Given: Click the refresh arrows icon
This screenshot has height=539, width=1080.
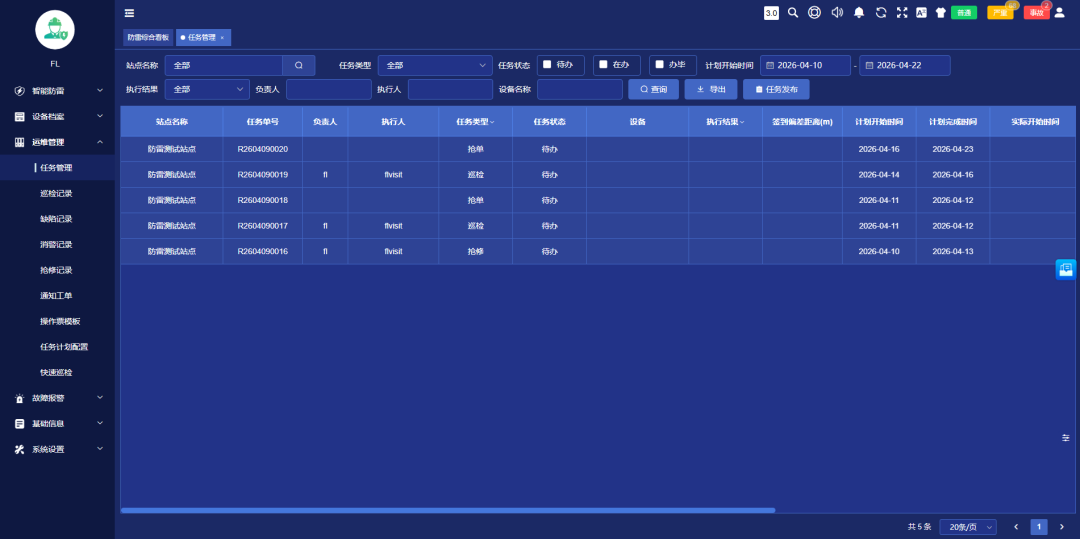Looking at the screenshot, I should [x=880, y=12].
